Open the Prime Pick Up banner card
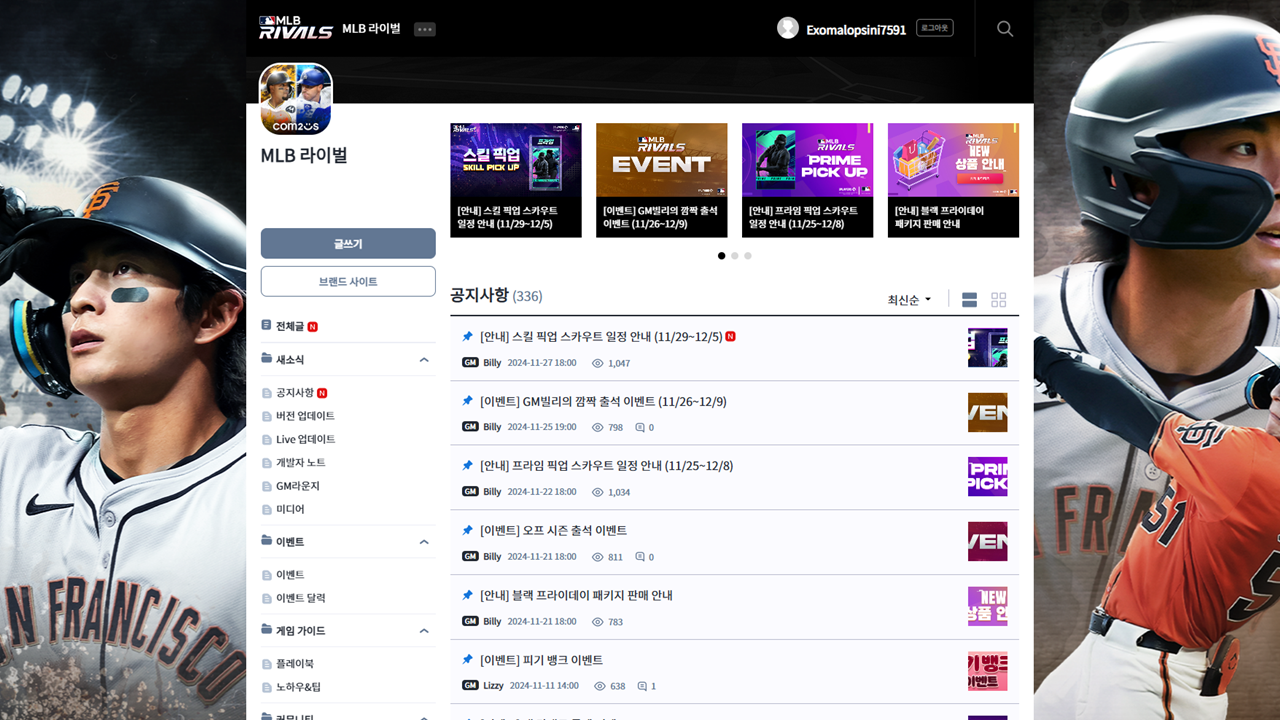Viewport: 1280px width, 720px height. point(807,180)
